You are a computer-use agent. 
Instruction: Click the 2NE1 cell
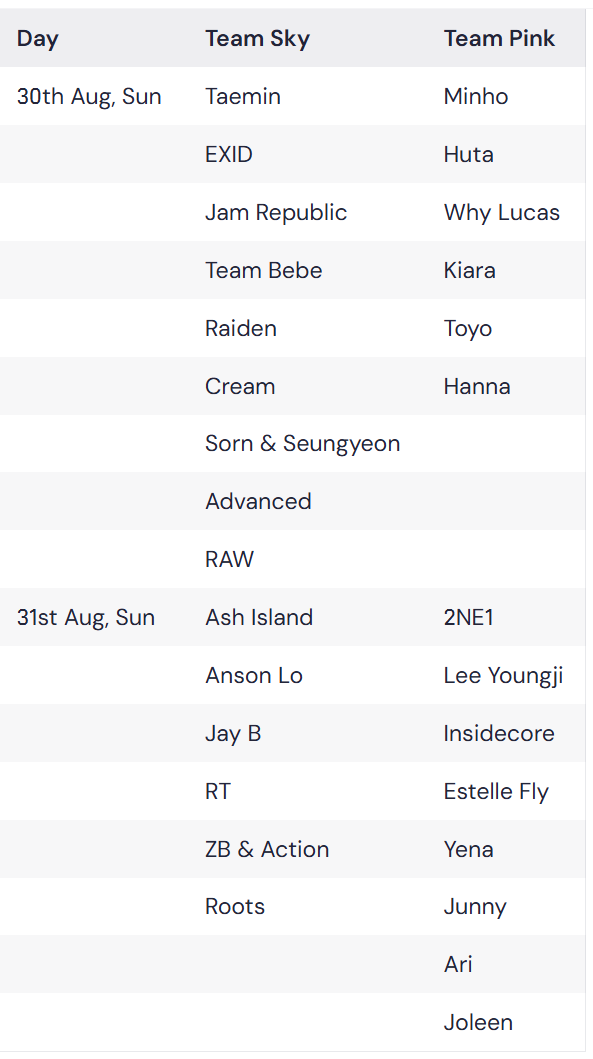pyautogui.click(x=468, y=617)
